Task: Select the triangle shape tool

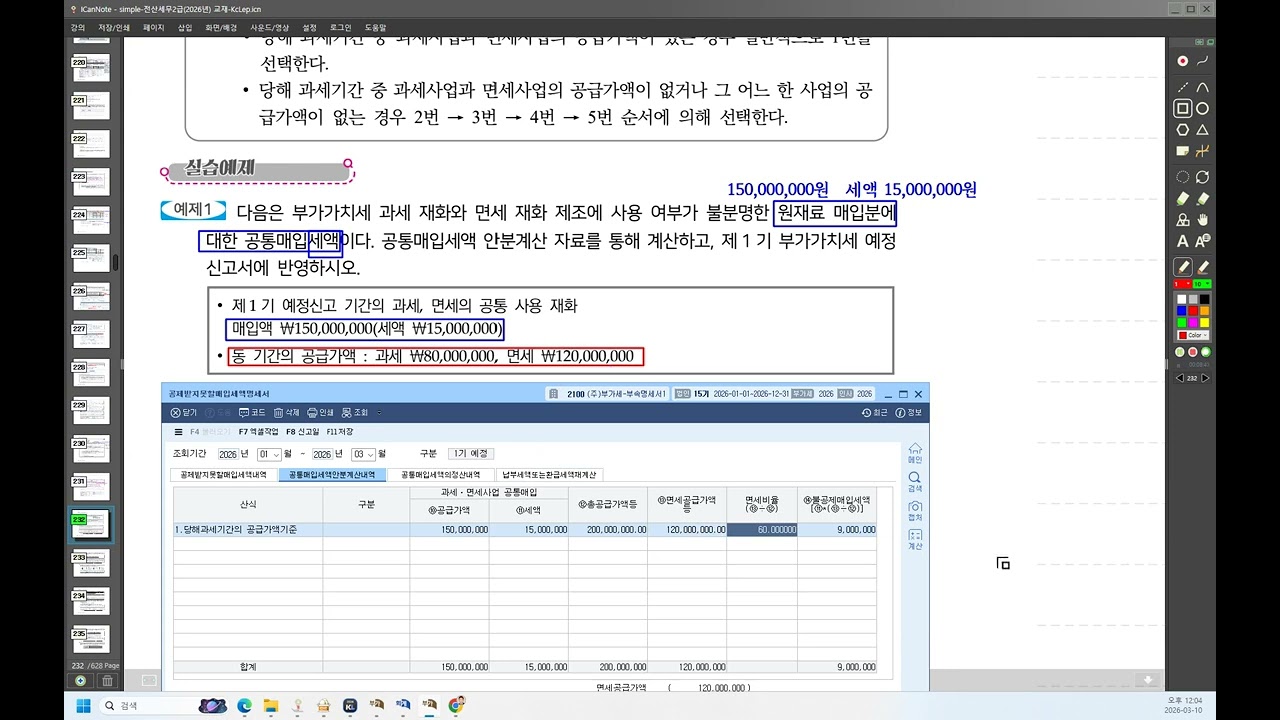Action: (1203, 130)
